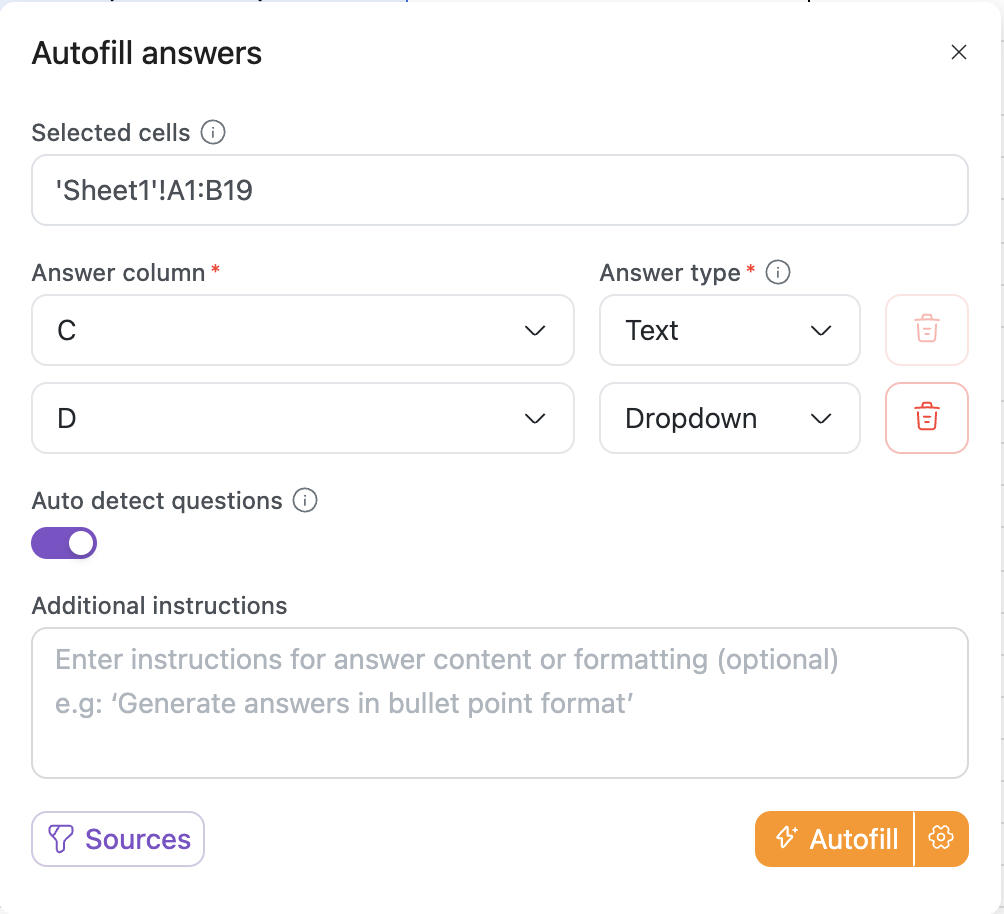
Task: Focus the Additional instructions text area
Action: tap(500, 703)
